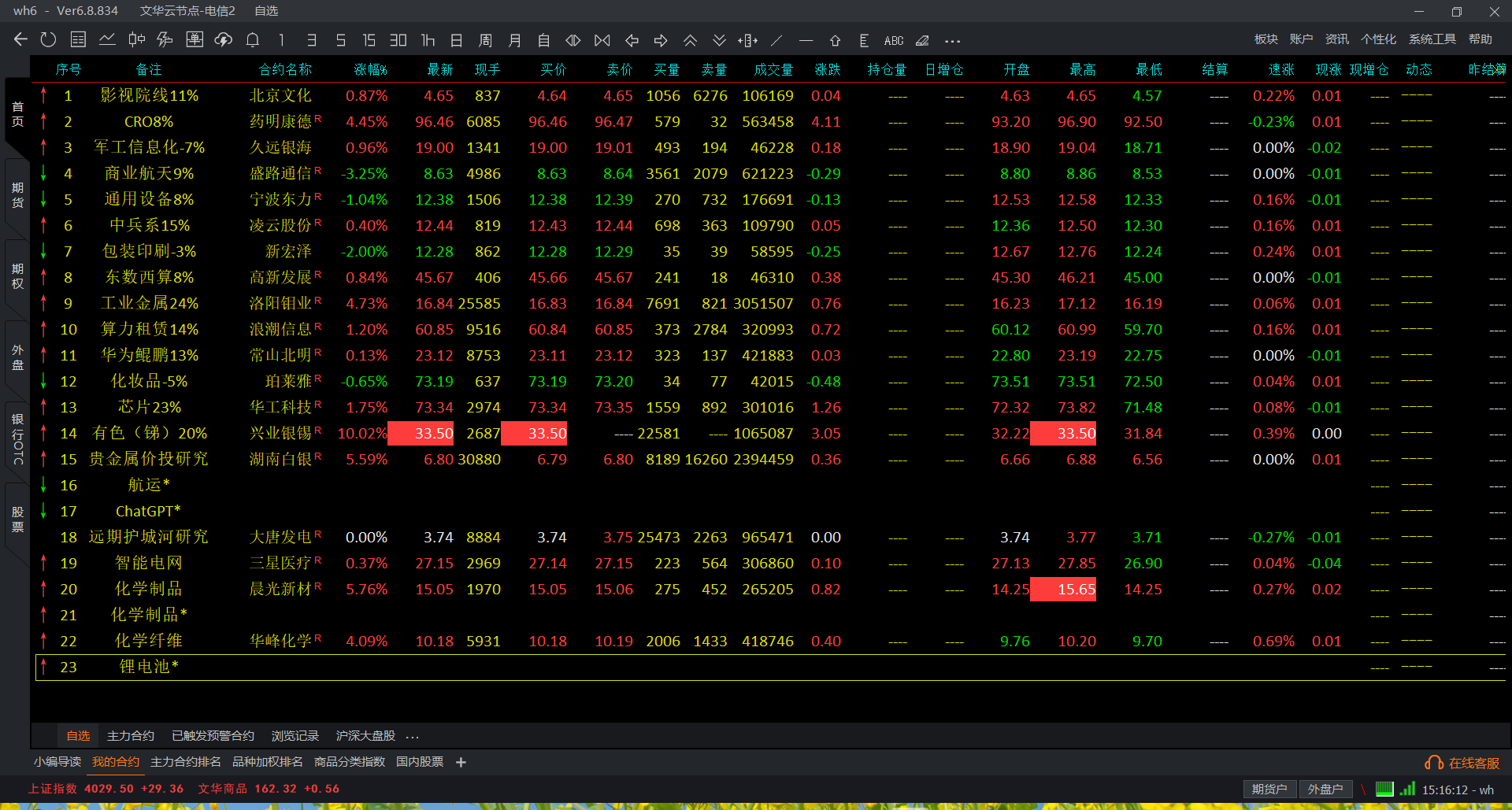Select the diagonal trend line tool
Image resolution: width=1512 pixels, height=810 pixels.
(x=776, y=40)
